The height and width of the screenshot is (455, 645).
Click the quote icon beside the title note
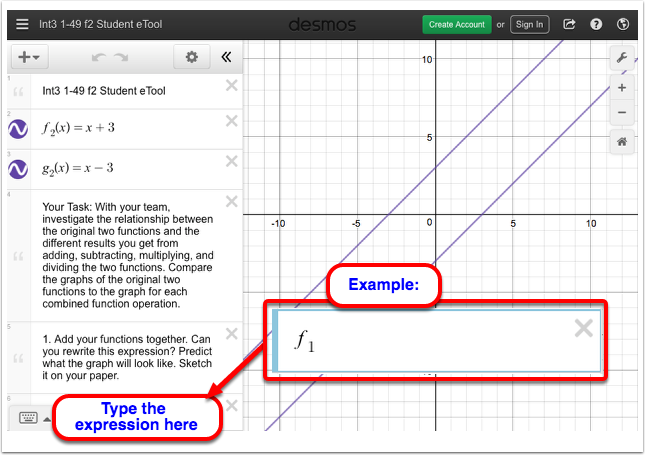tap(18, 92)
